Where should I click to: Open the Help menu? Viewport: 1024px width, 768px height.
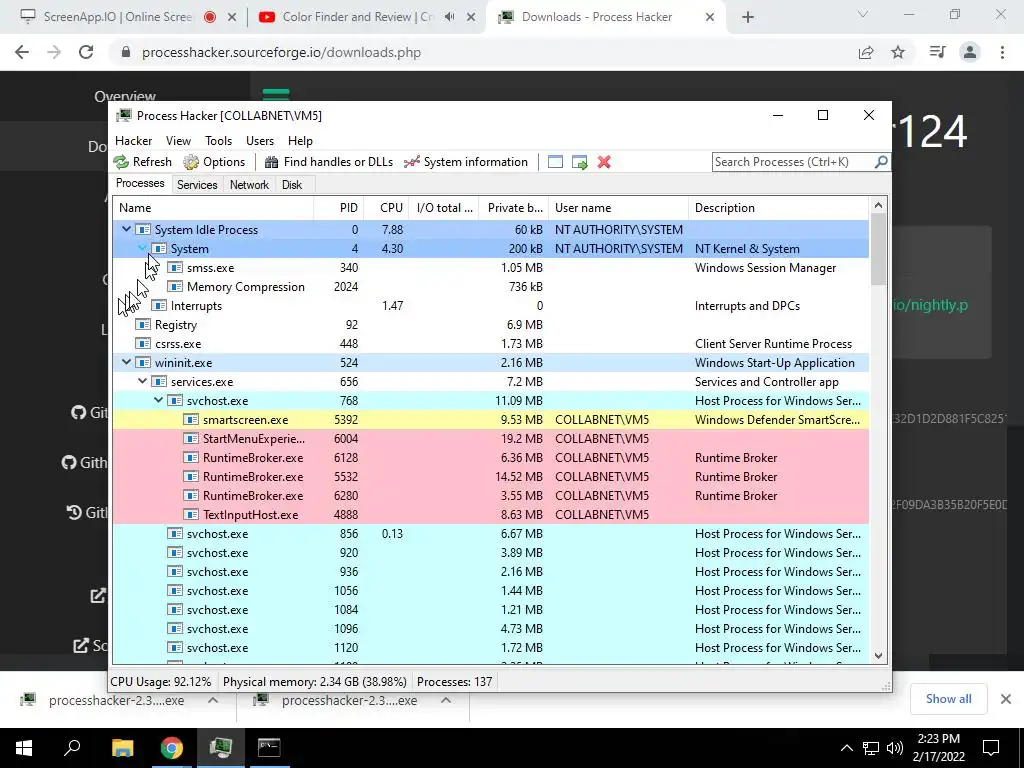click(300, 141)
